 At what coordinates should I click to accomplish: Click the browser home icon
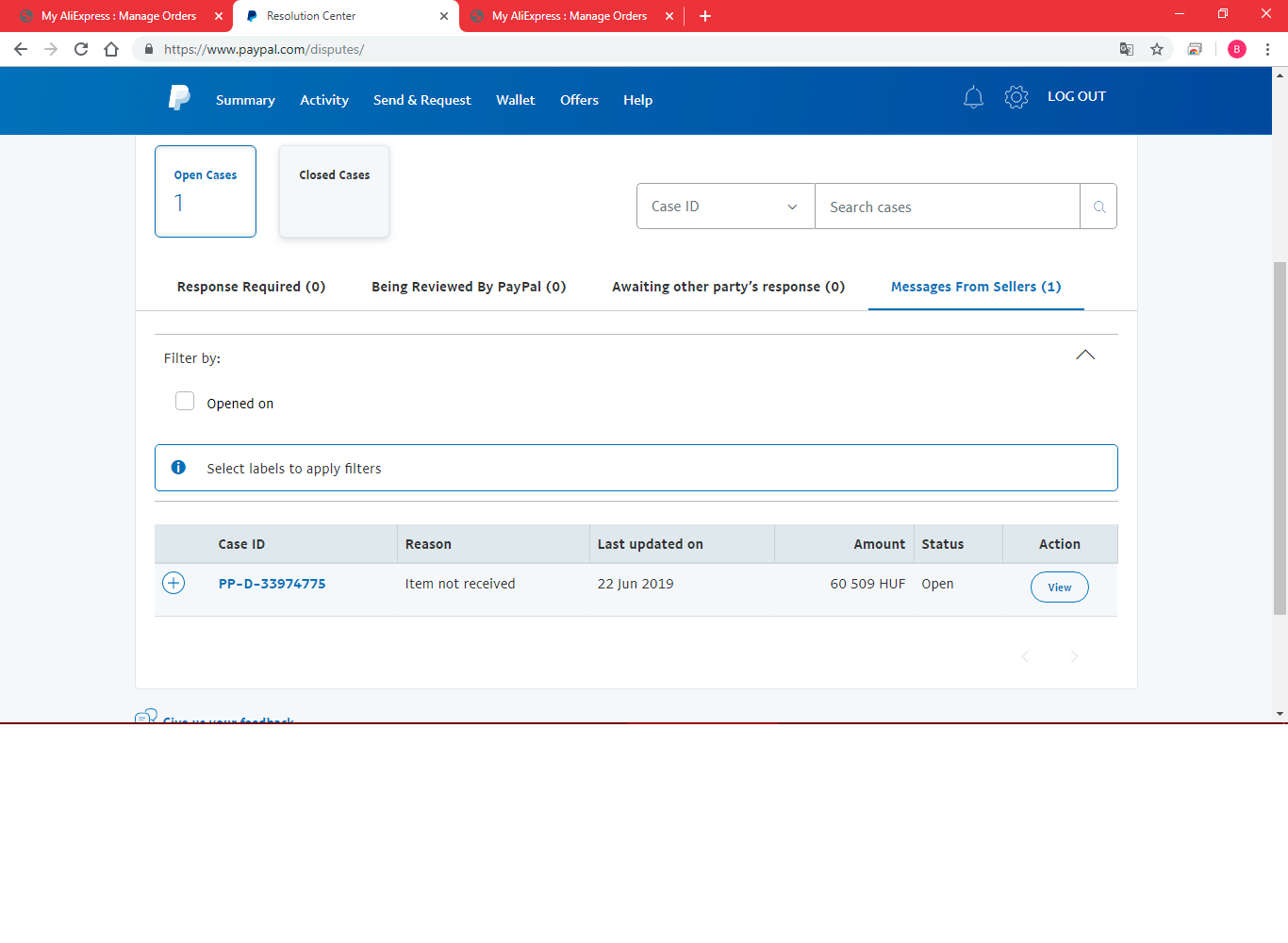point(111,49)
